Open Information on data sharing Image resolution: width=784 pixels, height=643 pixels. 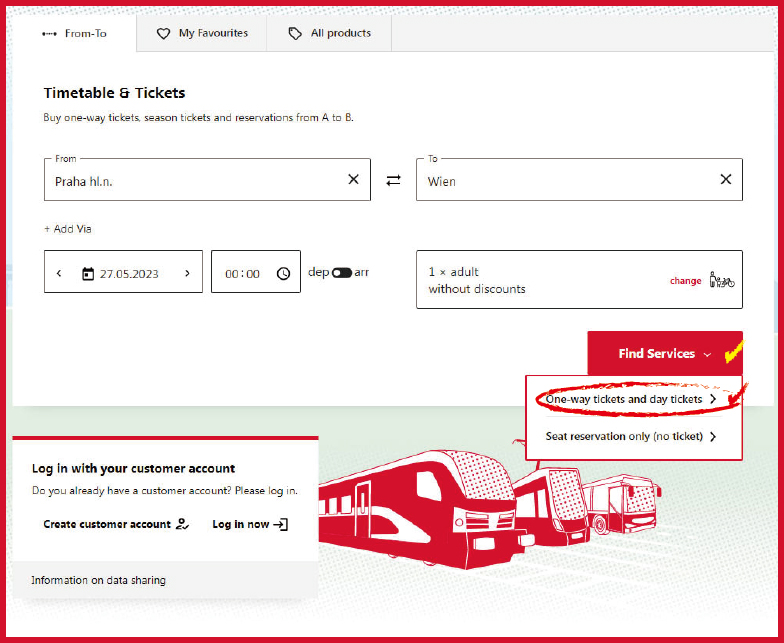(x=98, y=580)
